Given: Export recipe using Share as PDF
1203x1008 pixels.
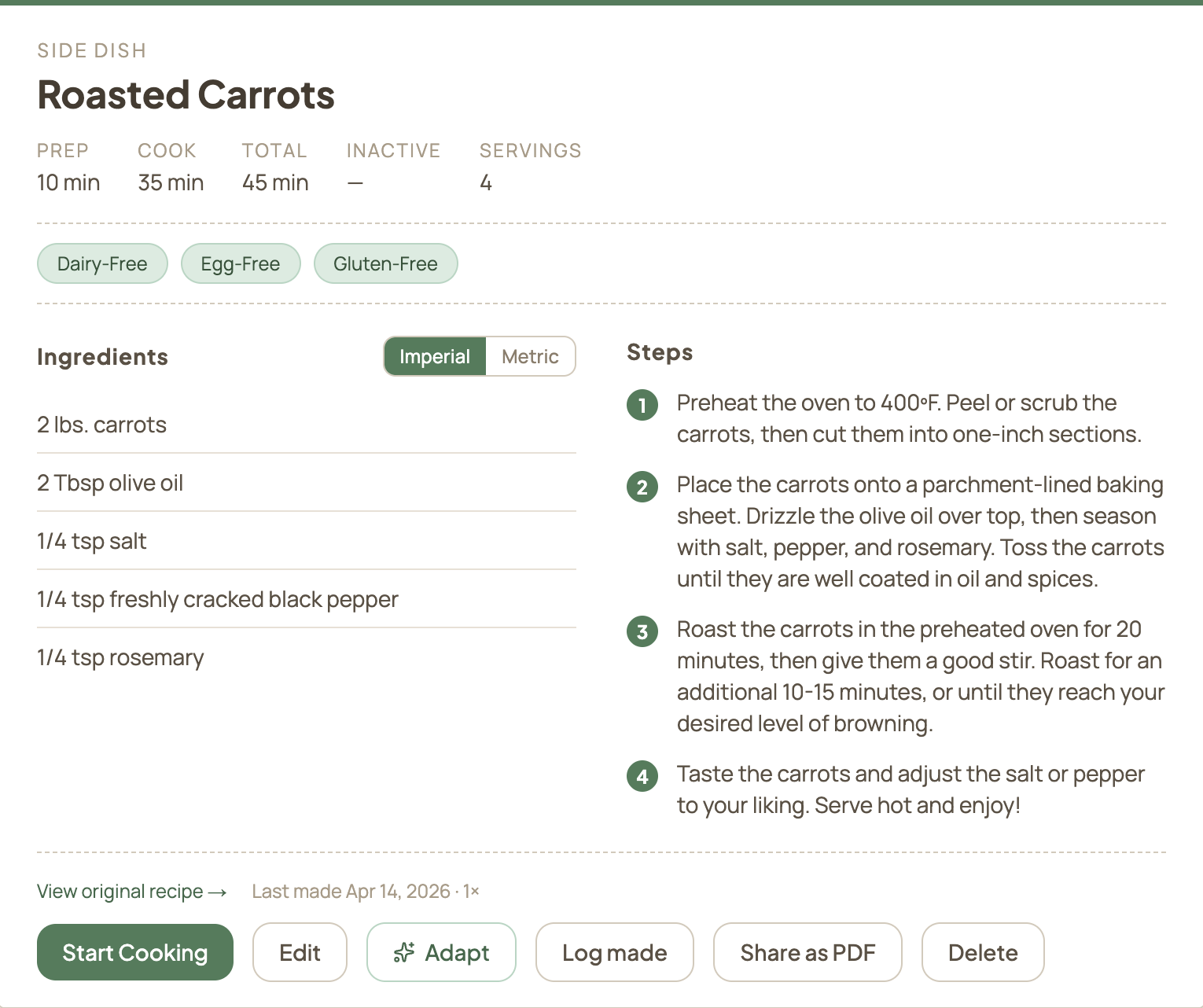Looking at the screenshot, I should tap(807, 952).
